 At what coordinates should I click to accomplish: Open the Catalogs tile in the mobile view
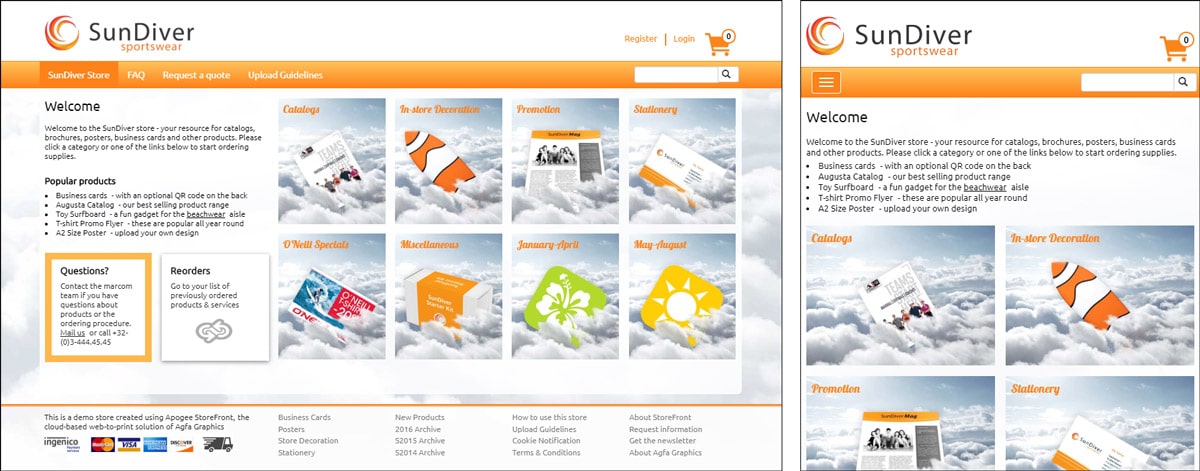click(x=900, y=296)
